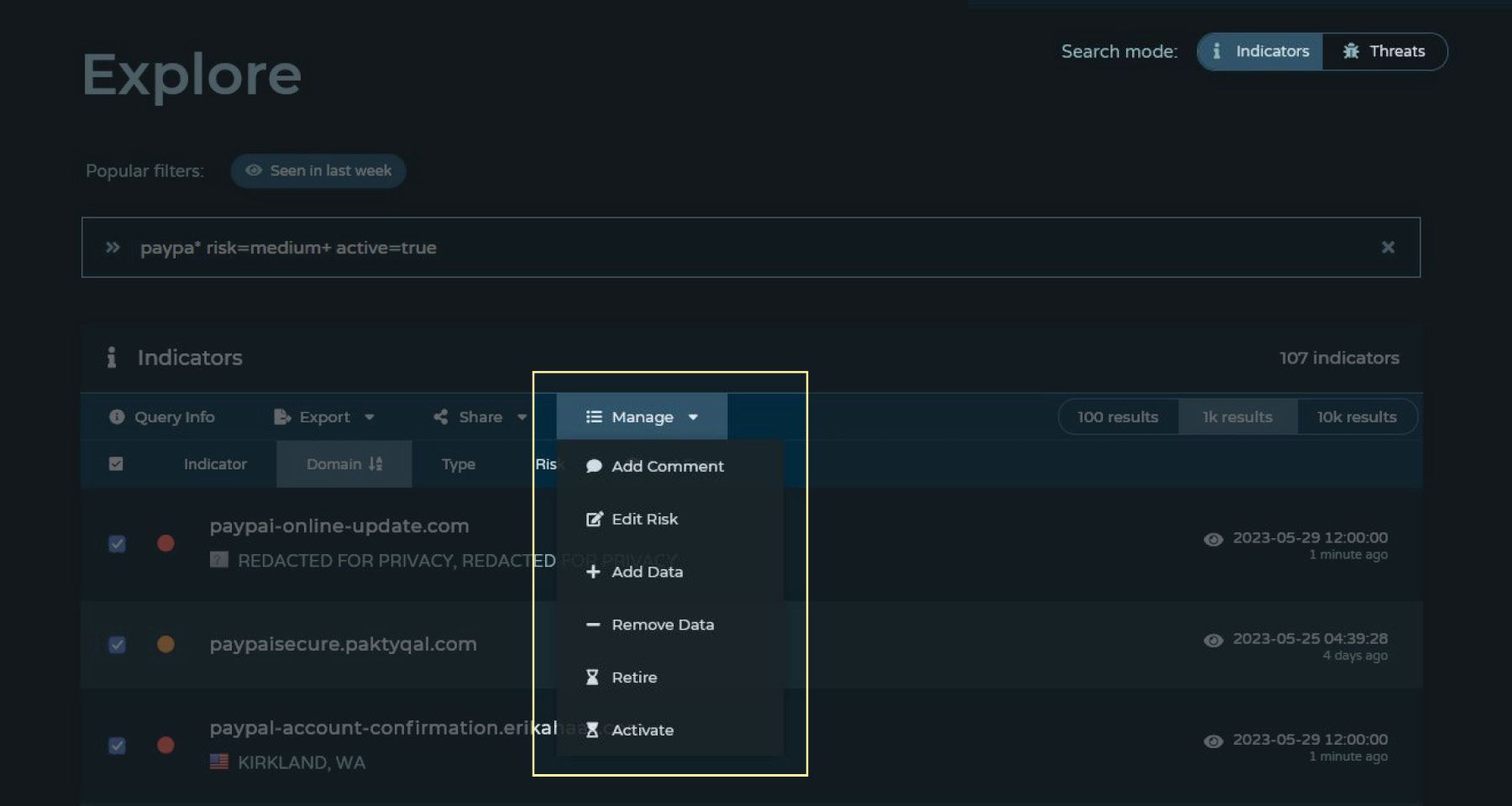Viewport: 1512px width, 806px height.
Task: Click the Export file icon
Action: (282, 416)
